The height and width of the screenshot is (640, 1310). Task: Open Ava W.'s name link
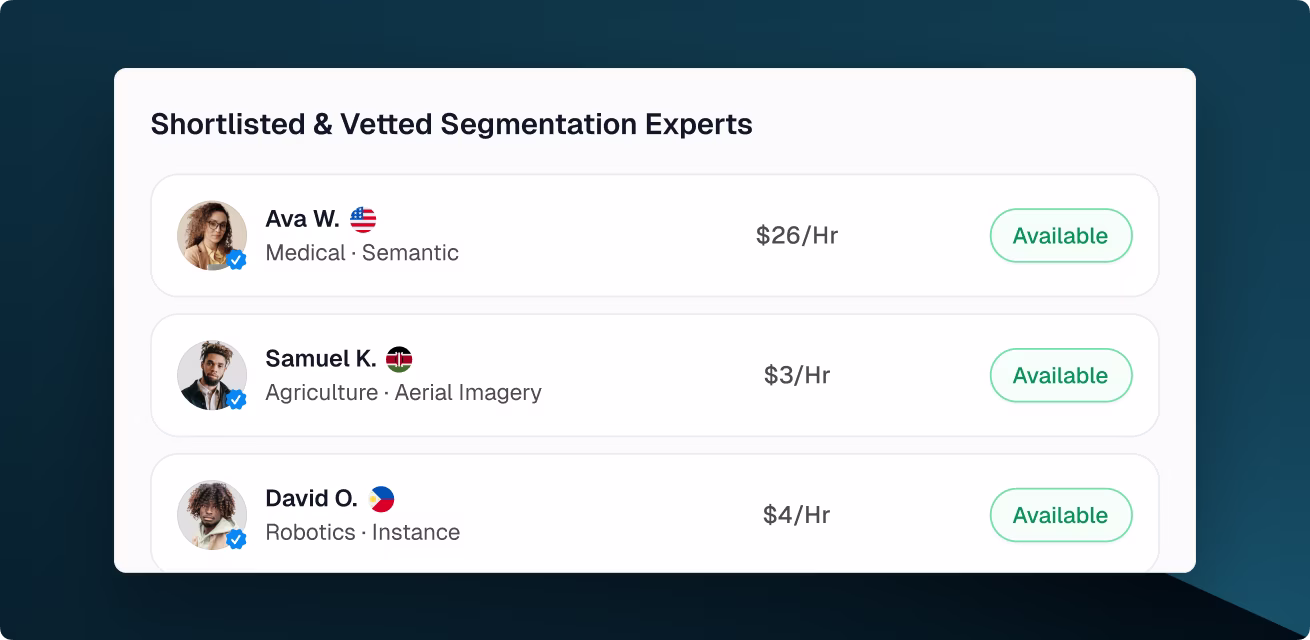[300, 218]
